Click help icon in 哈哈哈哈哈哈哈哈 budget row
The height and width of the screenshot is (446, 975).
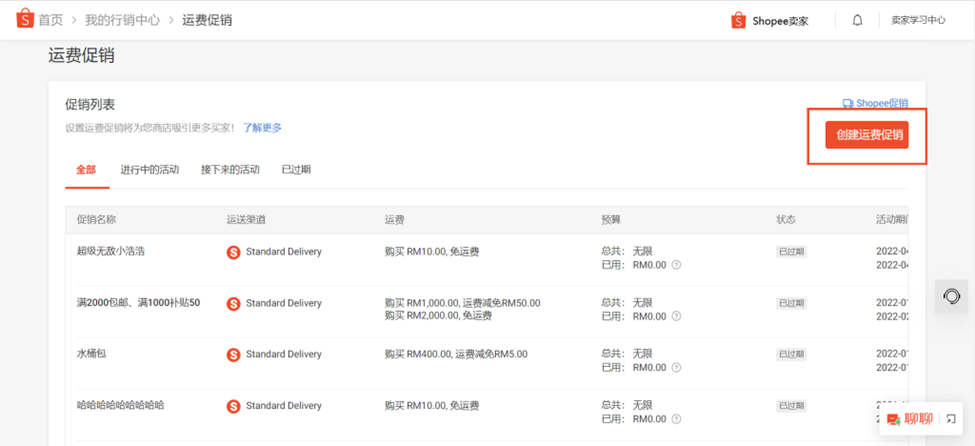tap(677, 419)
